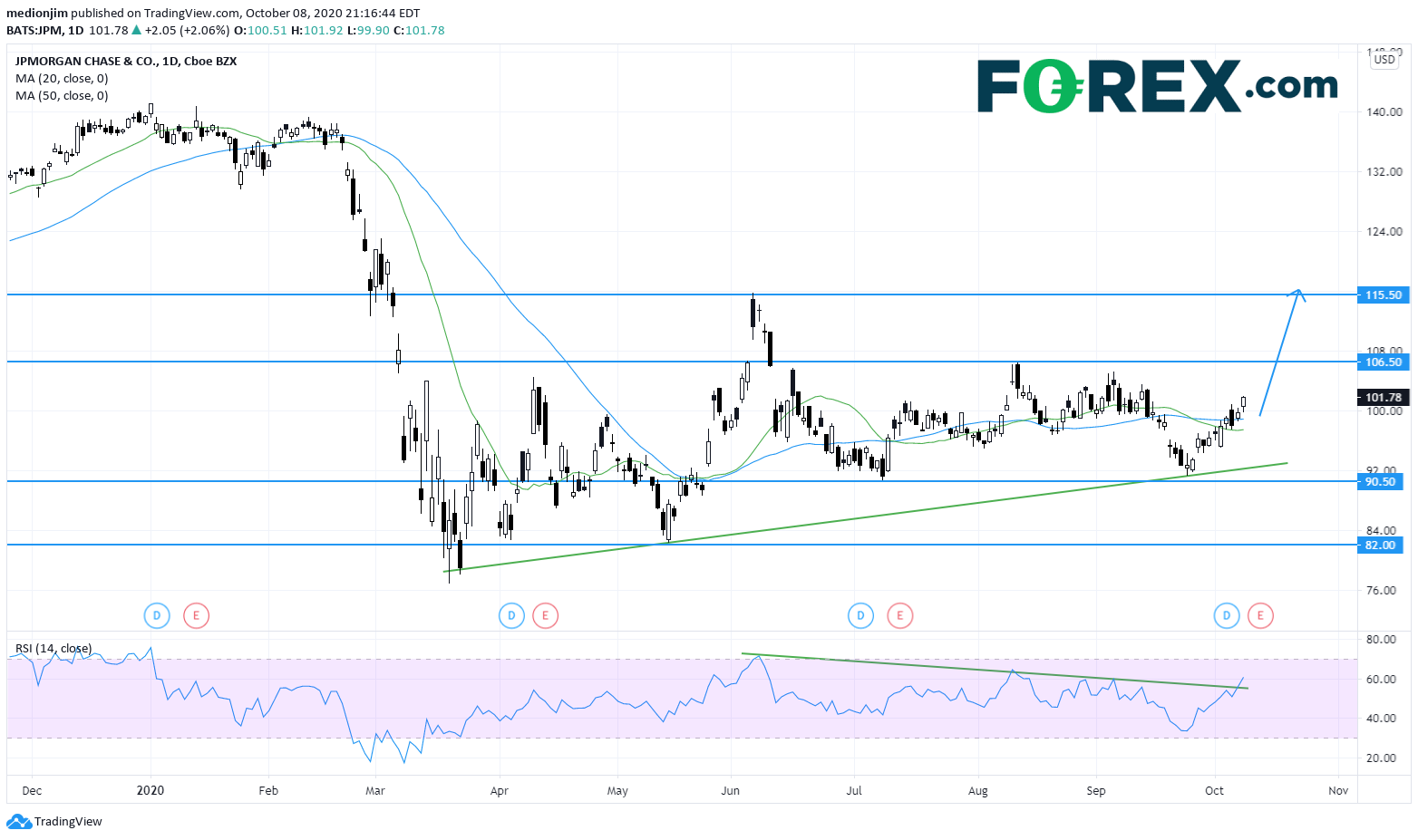The width and height of the screenshot is (1418, 840).
Task: Select the current price label 101.78
Action: 1383,397
